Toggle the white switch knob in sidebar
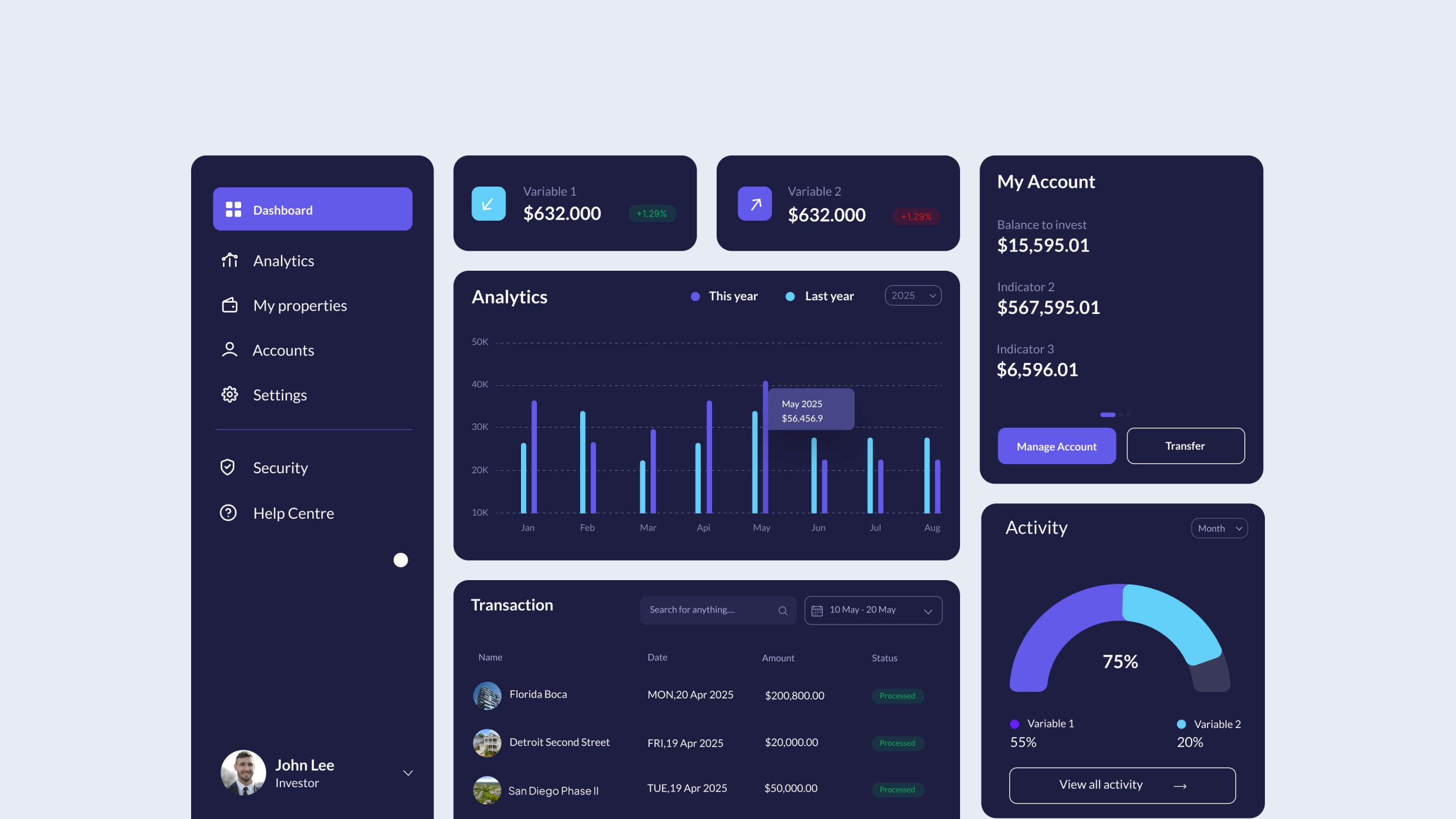This screenshot has height=819, width=1456. pyautogui.click(x=400, y=560)
